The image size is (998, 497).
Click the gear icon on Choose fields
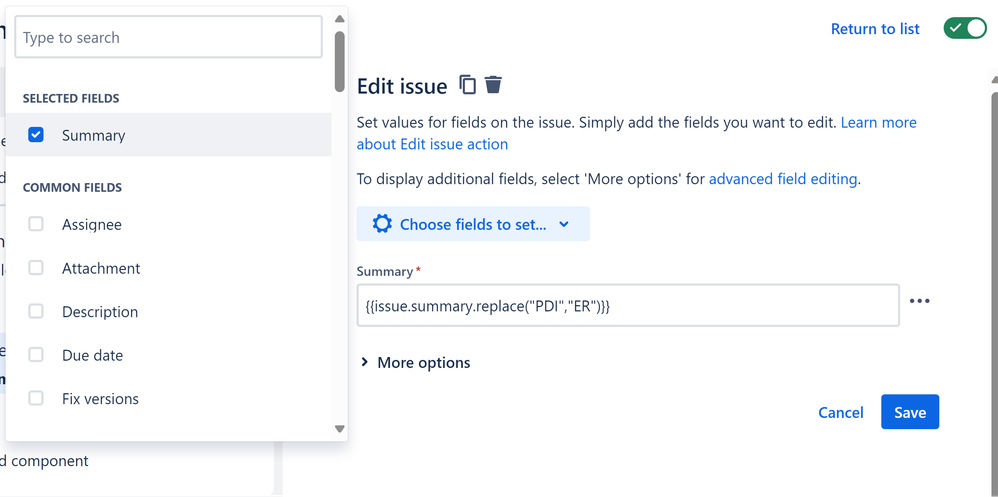[382, 224]
